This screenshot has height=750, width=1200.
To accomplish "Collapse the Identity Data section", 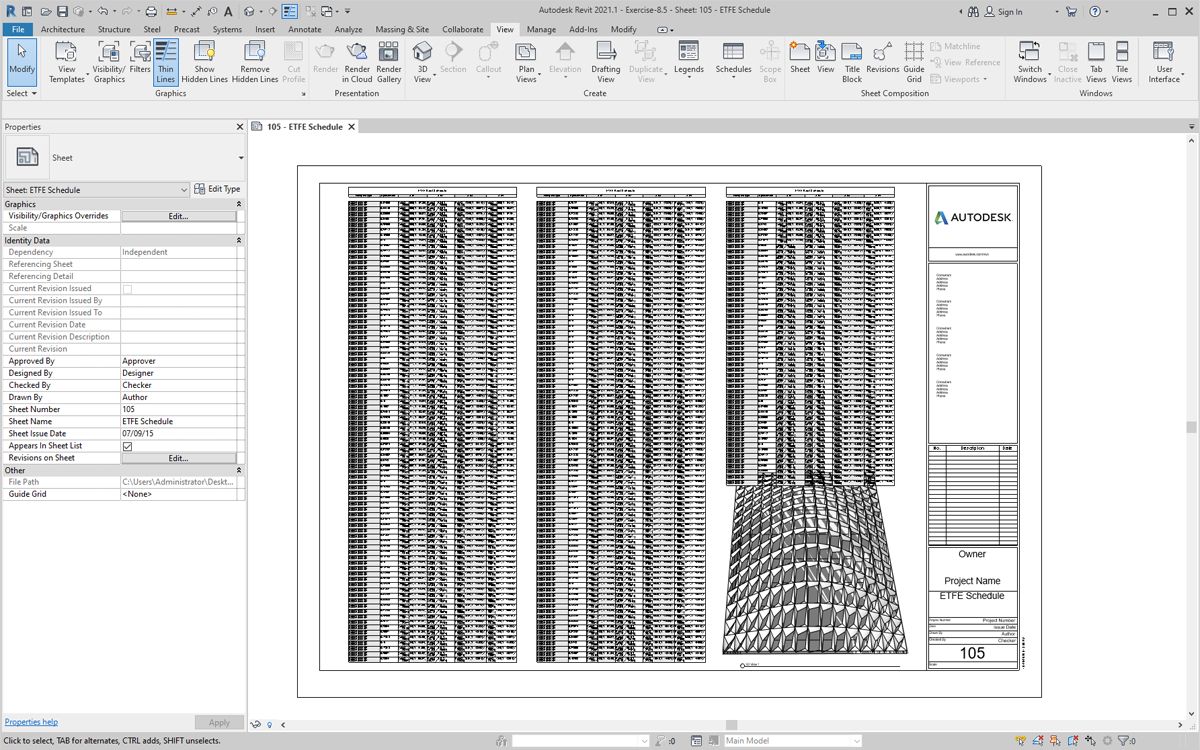I will tap(238, 241).
